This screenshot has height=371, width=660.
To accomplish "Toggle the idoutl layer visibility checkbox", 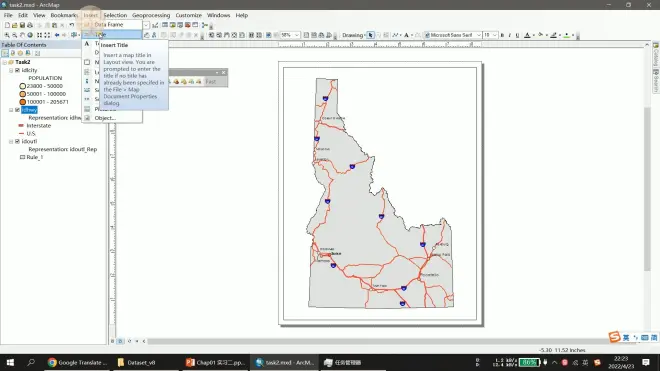I will coord(17,141).
